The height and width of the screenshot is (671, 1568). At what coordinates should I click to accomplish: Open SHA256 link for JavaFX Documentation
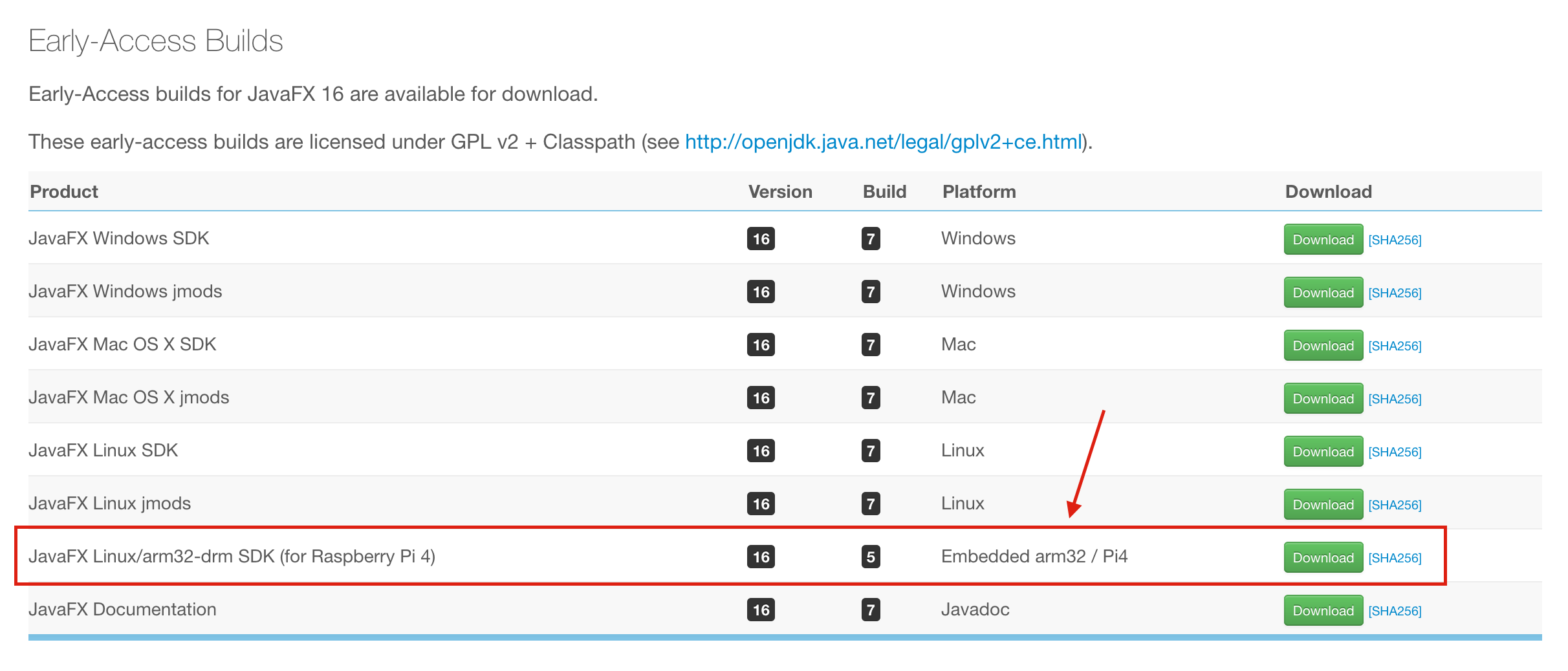pyautogui.click(x=1395, y=611)
